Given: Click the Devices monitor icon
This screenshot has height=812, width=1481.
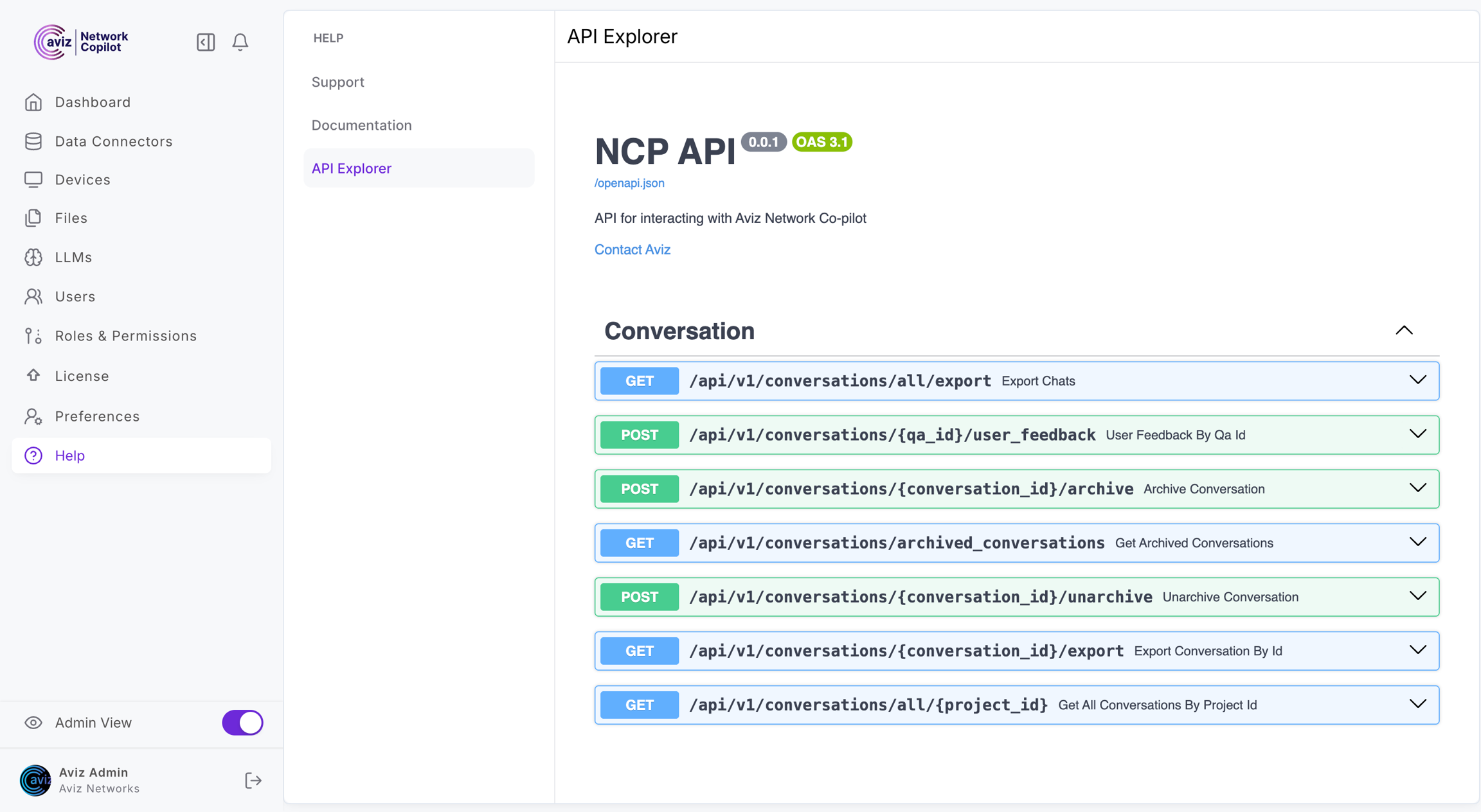Looking at the screenshot, I should coord(33,180).
